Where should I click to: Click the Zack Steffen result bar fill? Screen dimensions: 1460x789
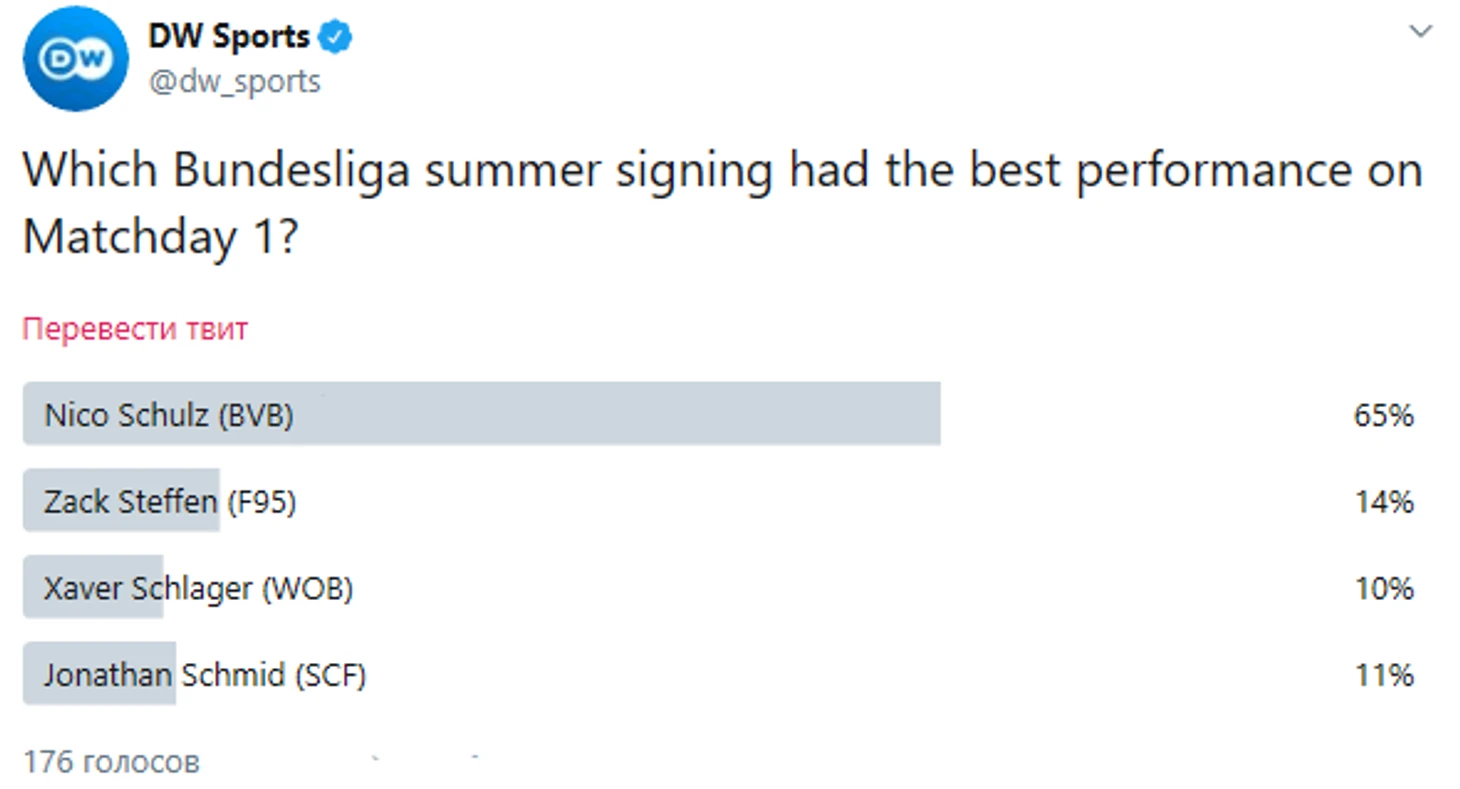tap(121, 500)
